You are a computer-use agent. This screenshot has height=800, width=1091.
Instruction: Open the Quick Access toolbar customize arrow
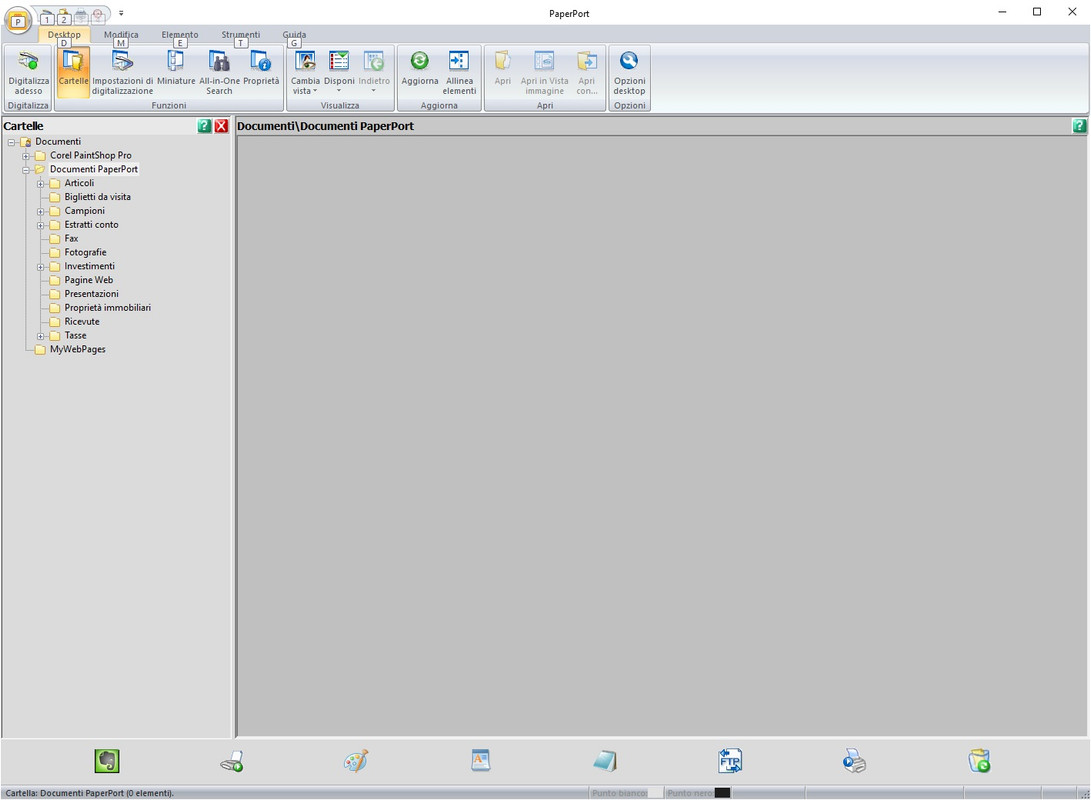121,13
